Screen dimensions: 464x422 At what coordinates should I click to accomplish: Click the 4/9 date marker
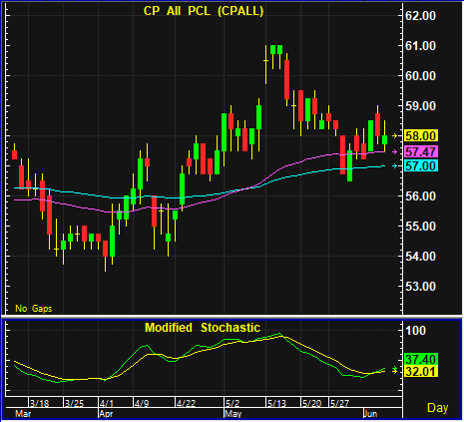(x=142, y=403)
